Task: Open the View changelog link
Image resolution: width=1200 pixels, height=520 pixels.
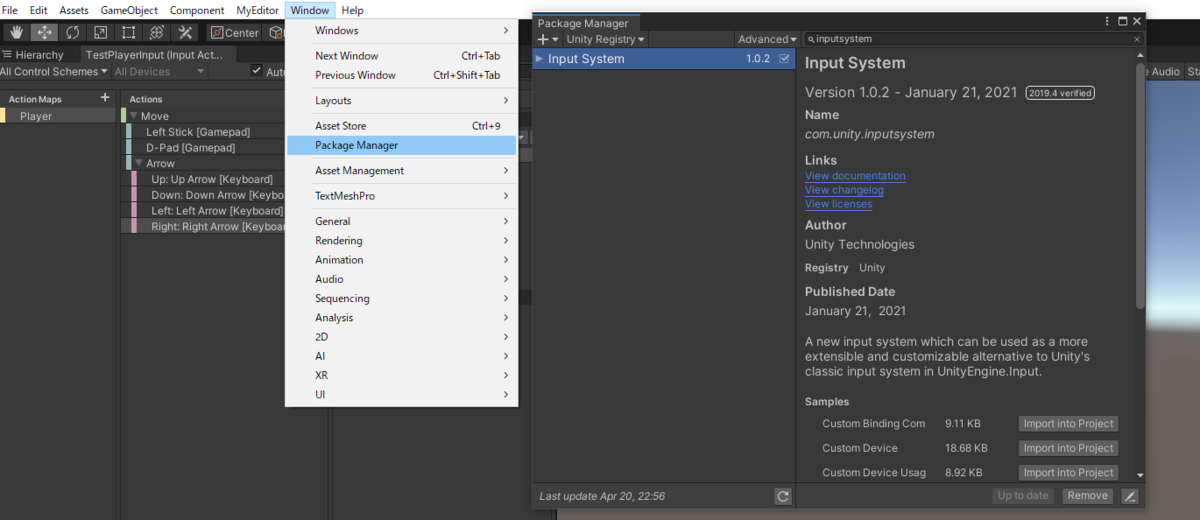Action: (844, 190)
